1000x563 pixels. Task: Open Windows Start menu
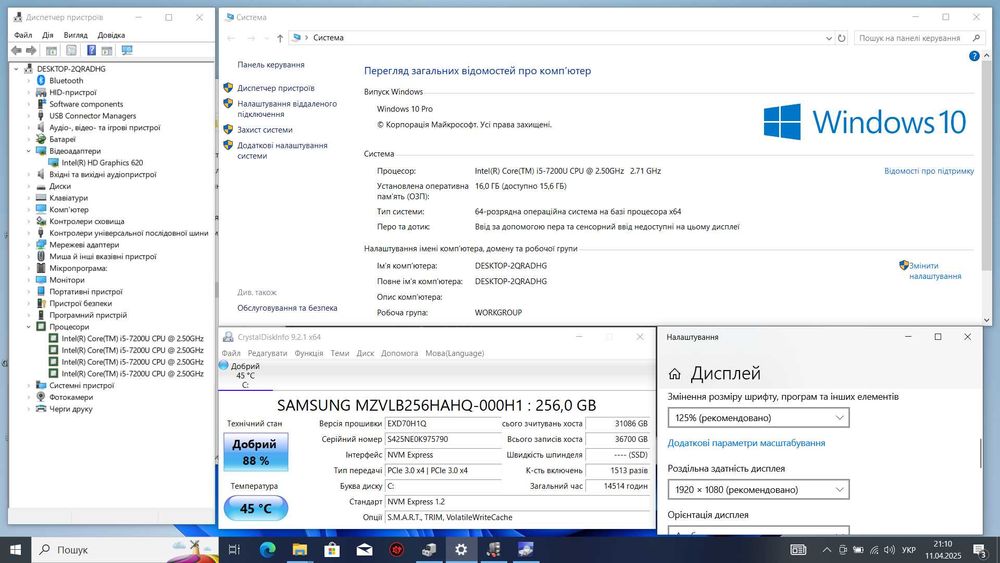coord(15,550)
